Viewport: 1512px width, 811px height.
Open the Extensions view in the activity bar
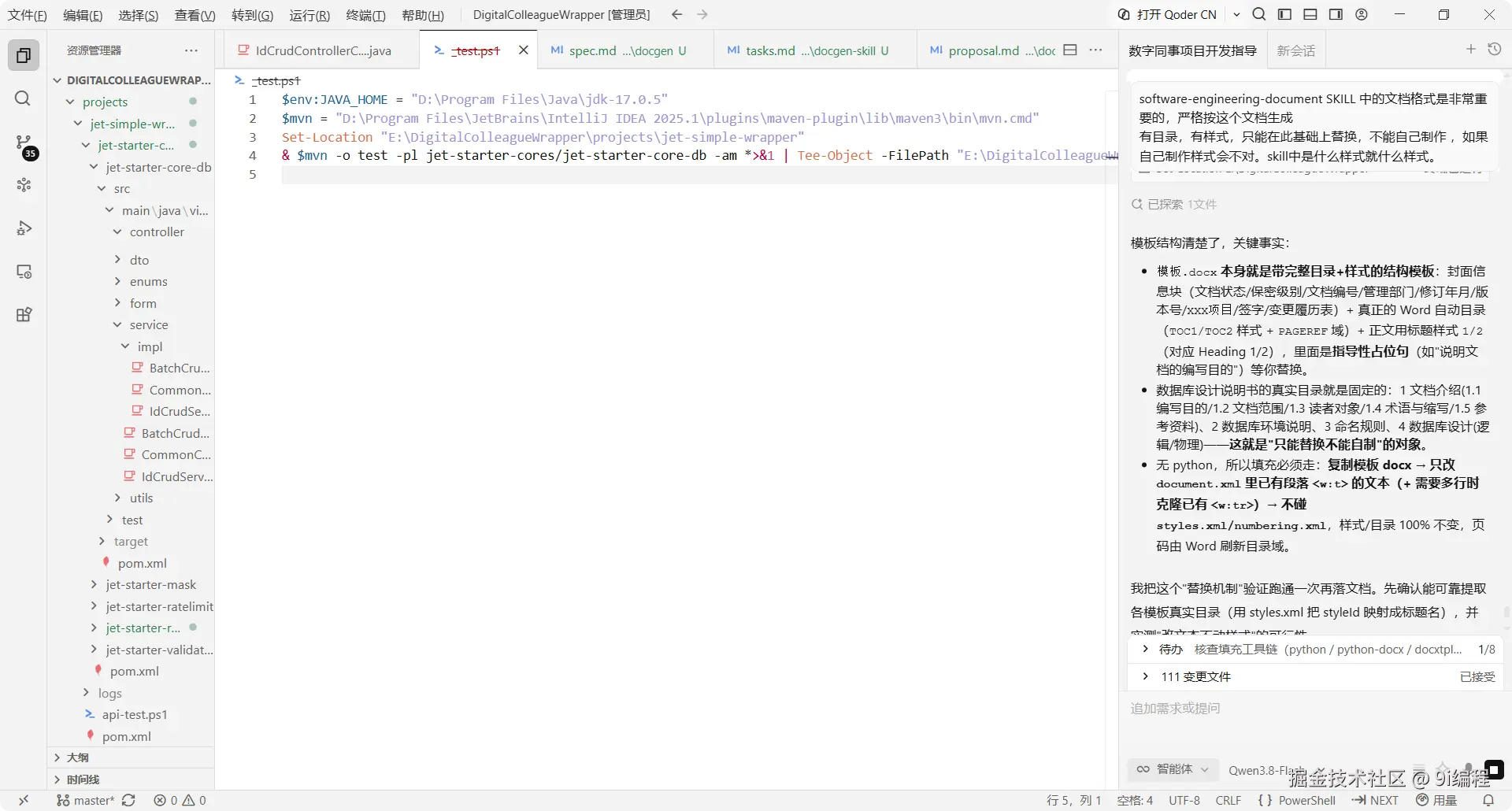point(24,315)
